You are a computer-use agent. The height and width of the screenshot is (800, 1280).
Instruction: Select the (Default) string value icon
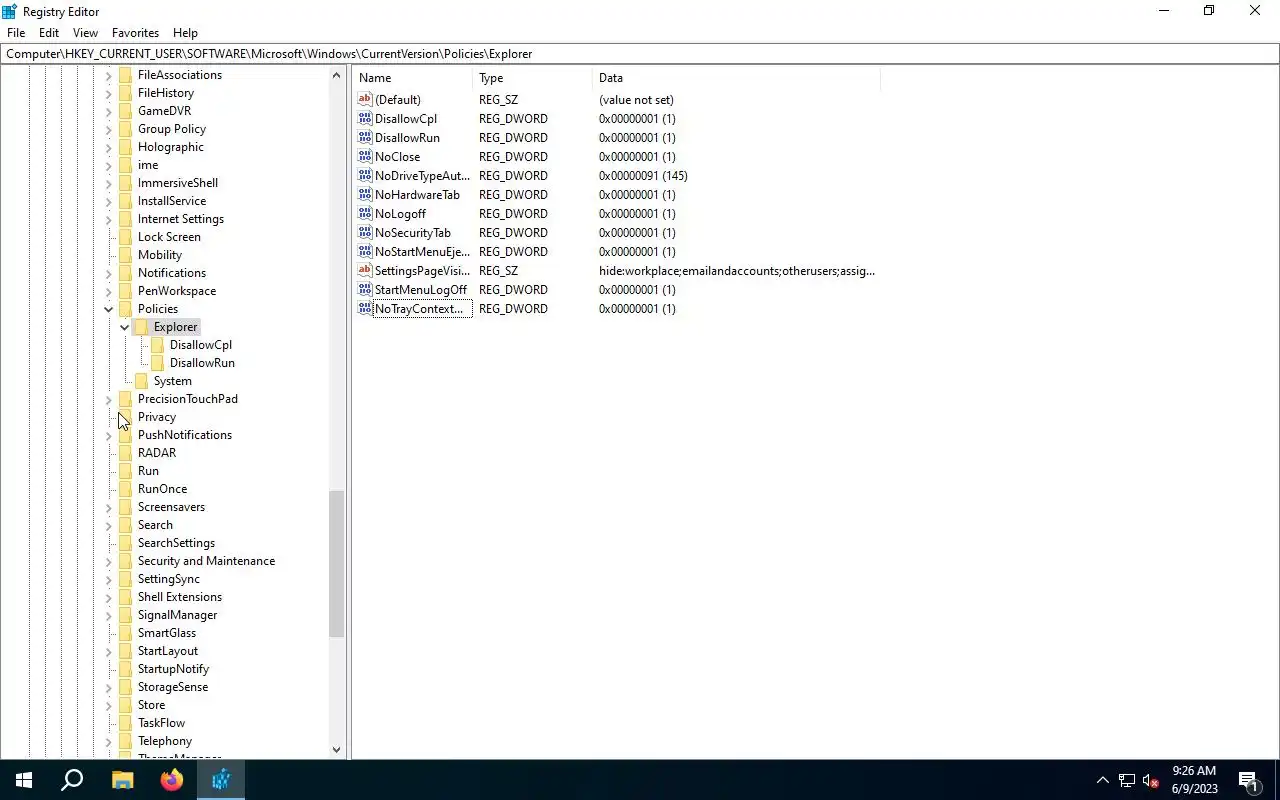point(365,99)
